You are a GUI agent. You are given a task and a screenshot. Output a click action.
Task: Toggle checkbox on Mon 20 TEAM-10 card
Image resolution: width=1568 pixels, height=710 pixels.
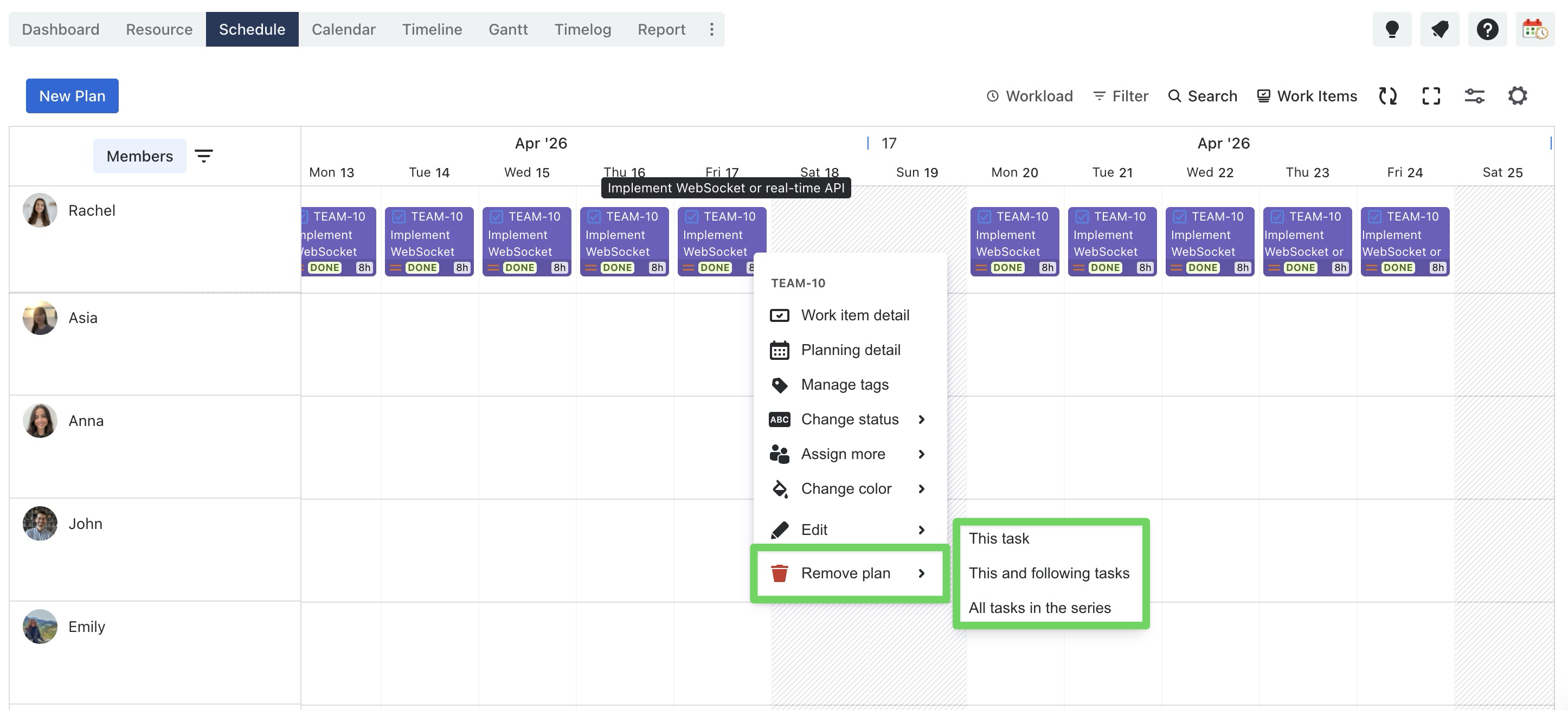pos(984,217)
